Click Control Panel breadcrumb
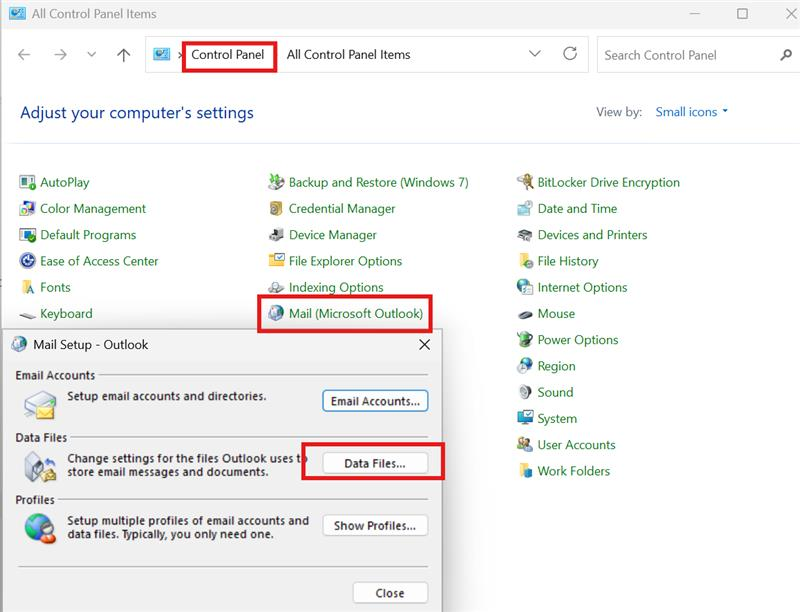Screen dimensions: 800x612 228,55
